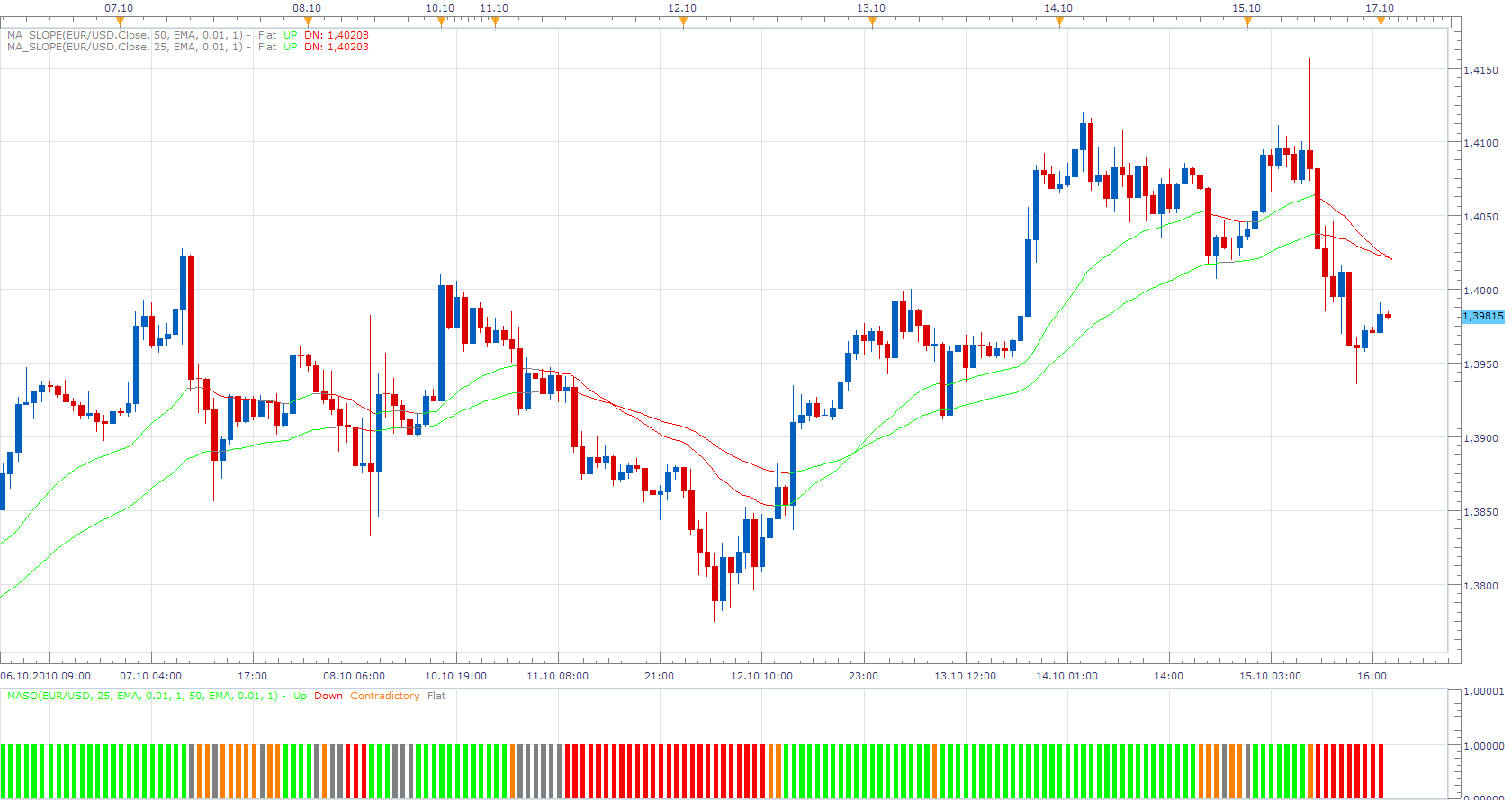1512x800 pixels.
Task: Click the orange Contradictory legend text
Action: [x=385, y=696]
